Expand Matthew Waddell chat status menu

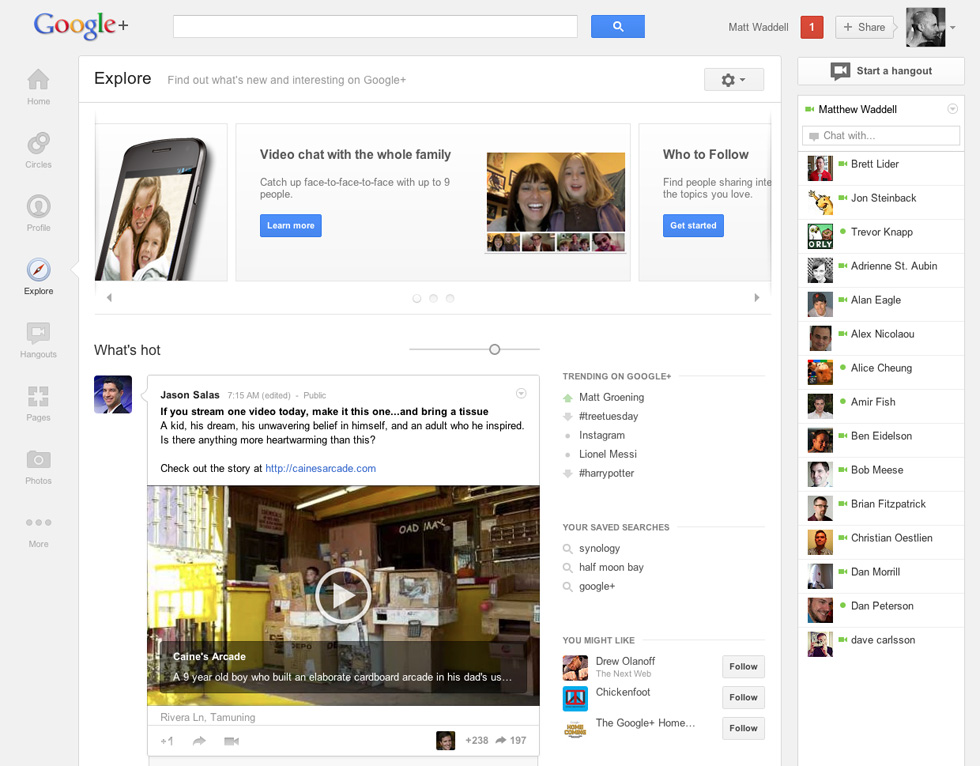point(952,109)
